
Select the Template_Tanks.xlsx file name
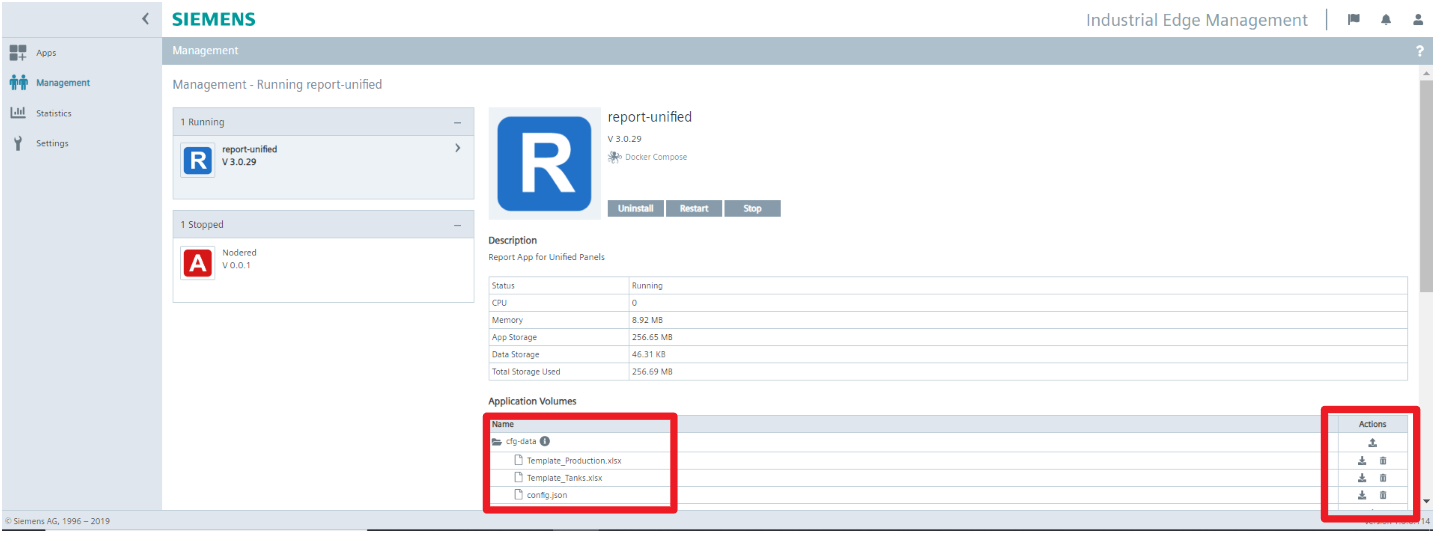point(564,478)
